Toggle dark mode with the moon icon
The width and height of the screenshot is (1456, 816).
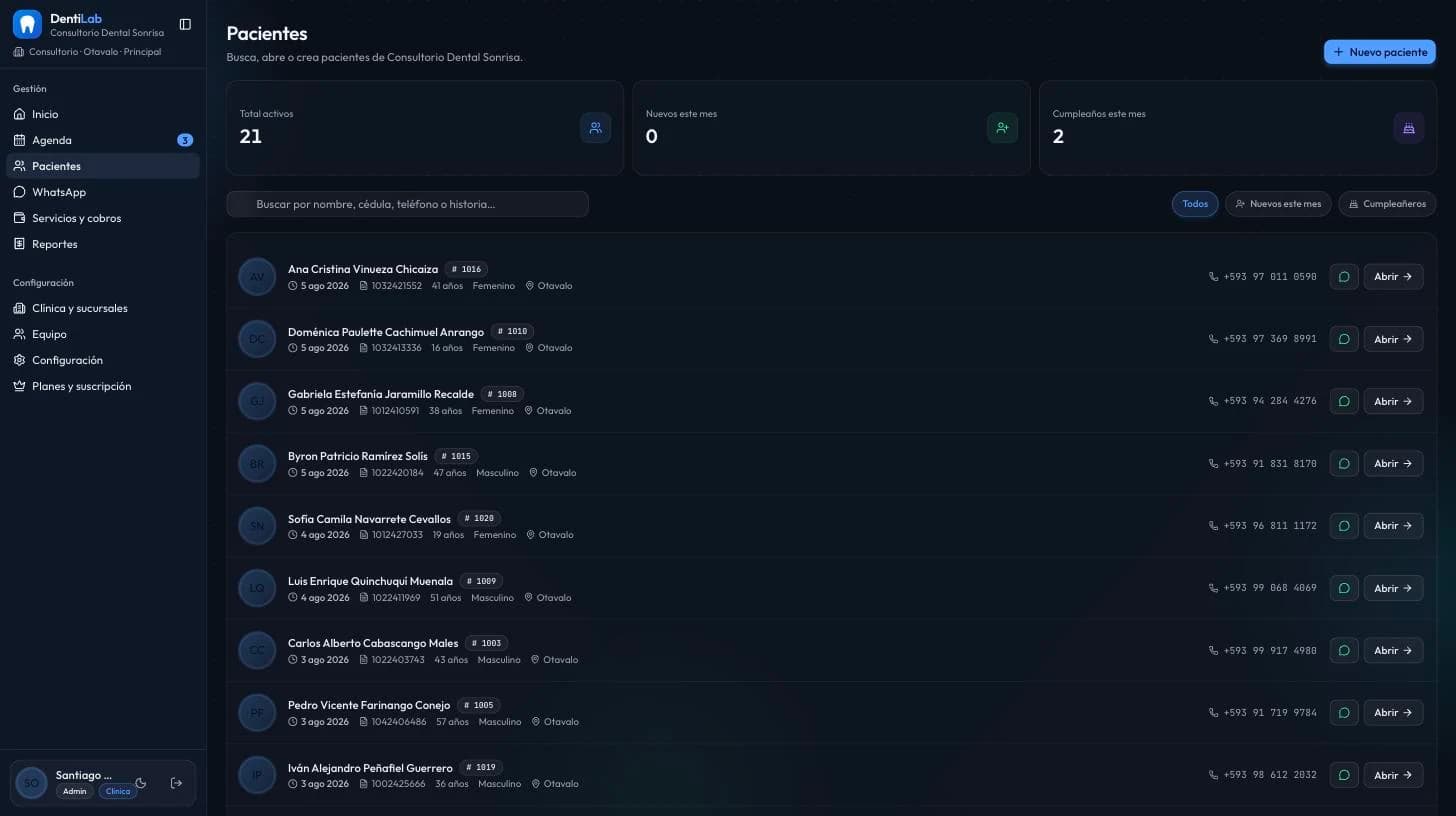coord(141,783)
